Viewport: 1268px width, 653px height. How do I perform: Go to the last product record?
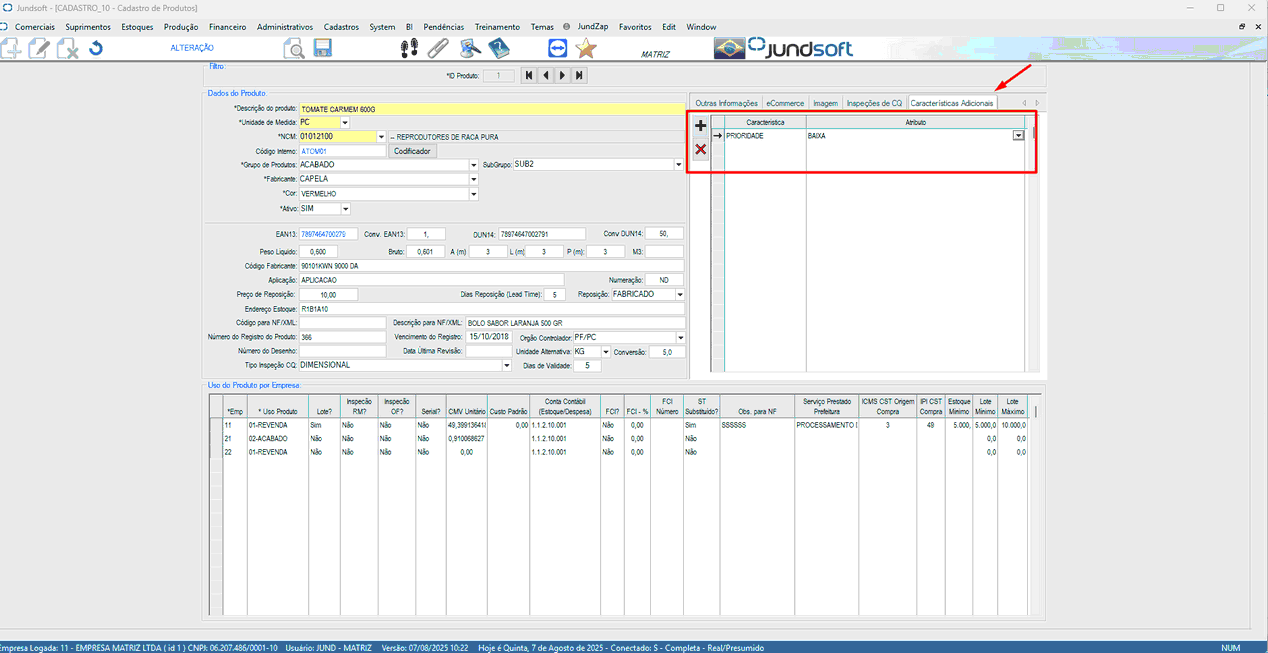[580, 75]
